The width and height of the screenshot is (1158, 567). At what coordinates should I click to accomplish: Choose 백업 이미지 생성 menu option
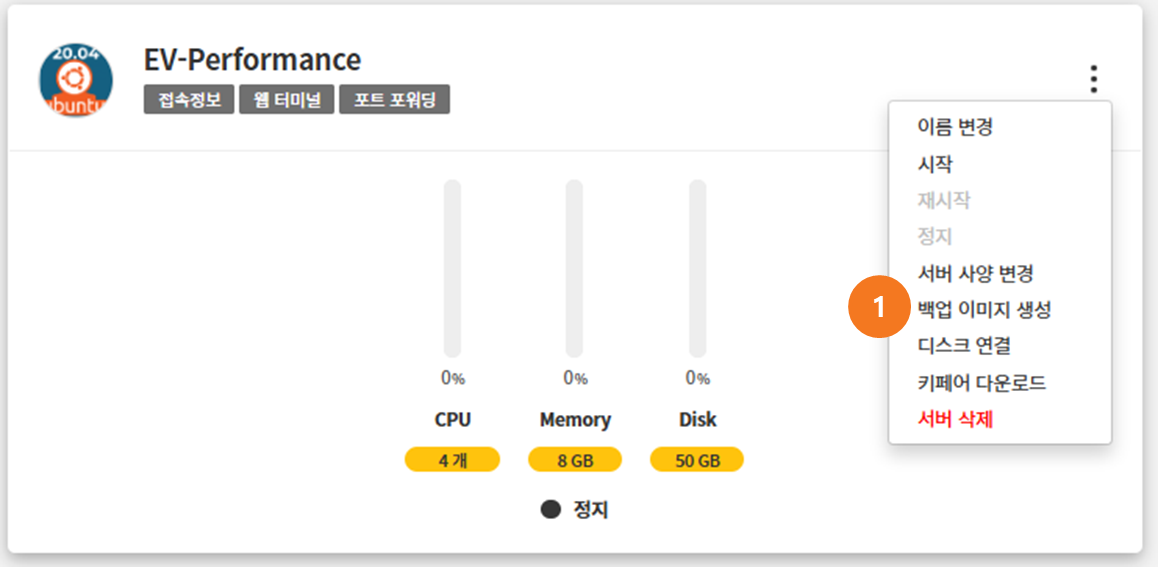point(984,310)
